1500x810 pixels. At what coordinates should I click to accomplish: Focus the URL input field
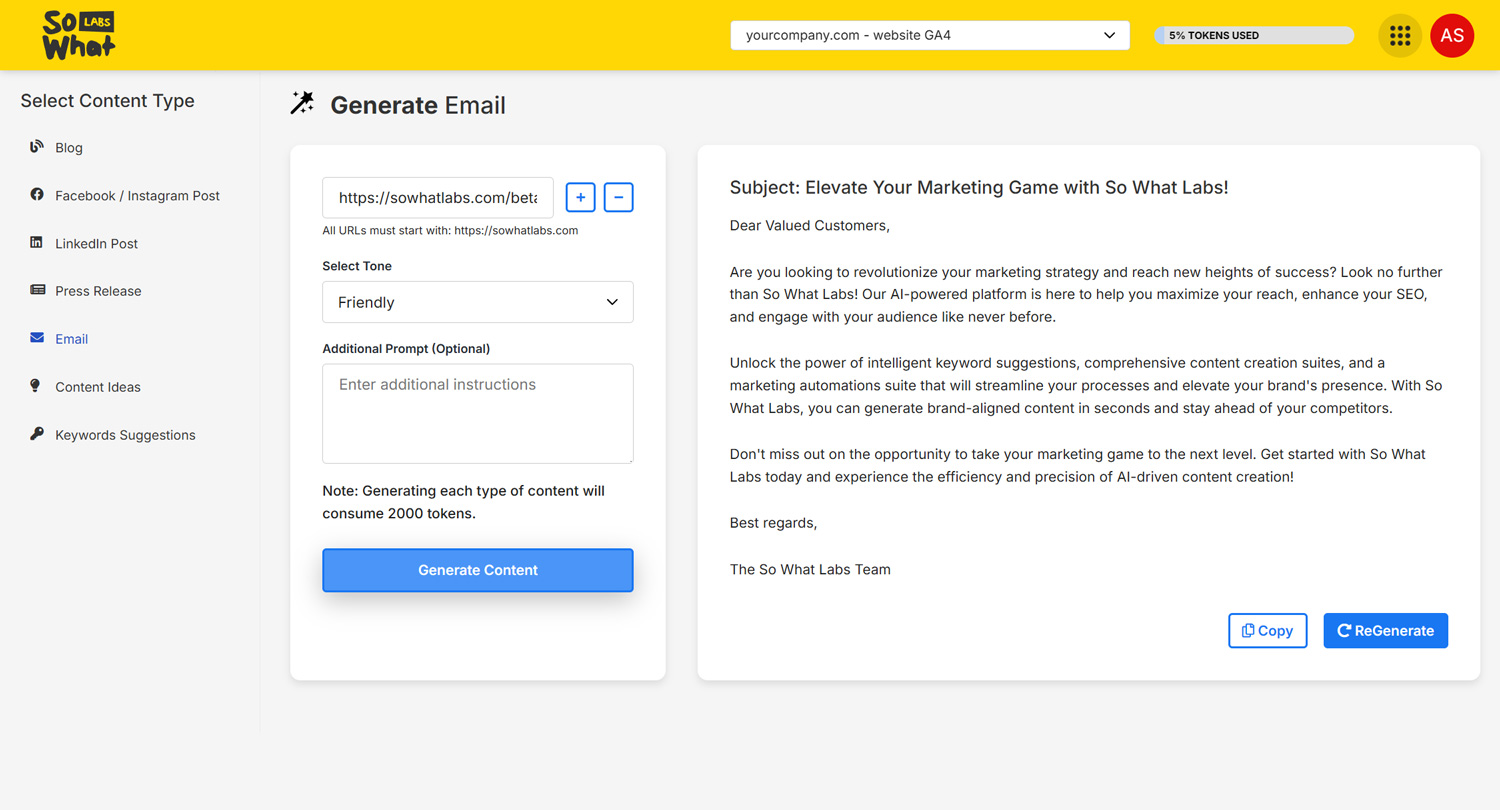point(438,198)
